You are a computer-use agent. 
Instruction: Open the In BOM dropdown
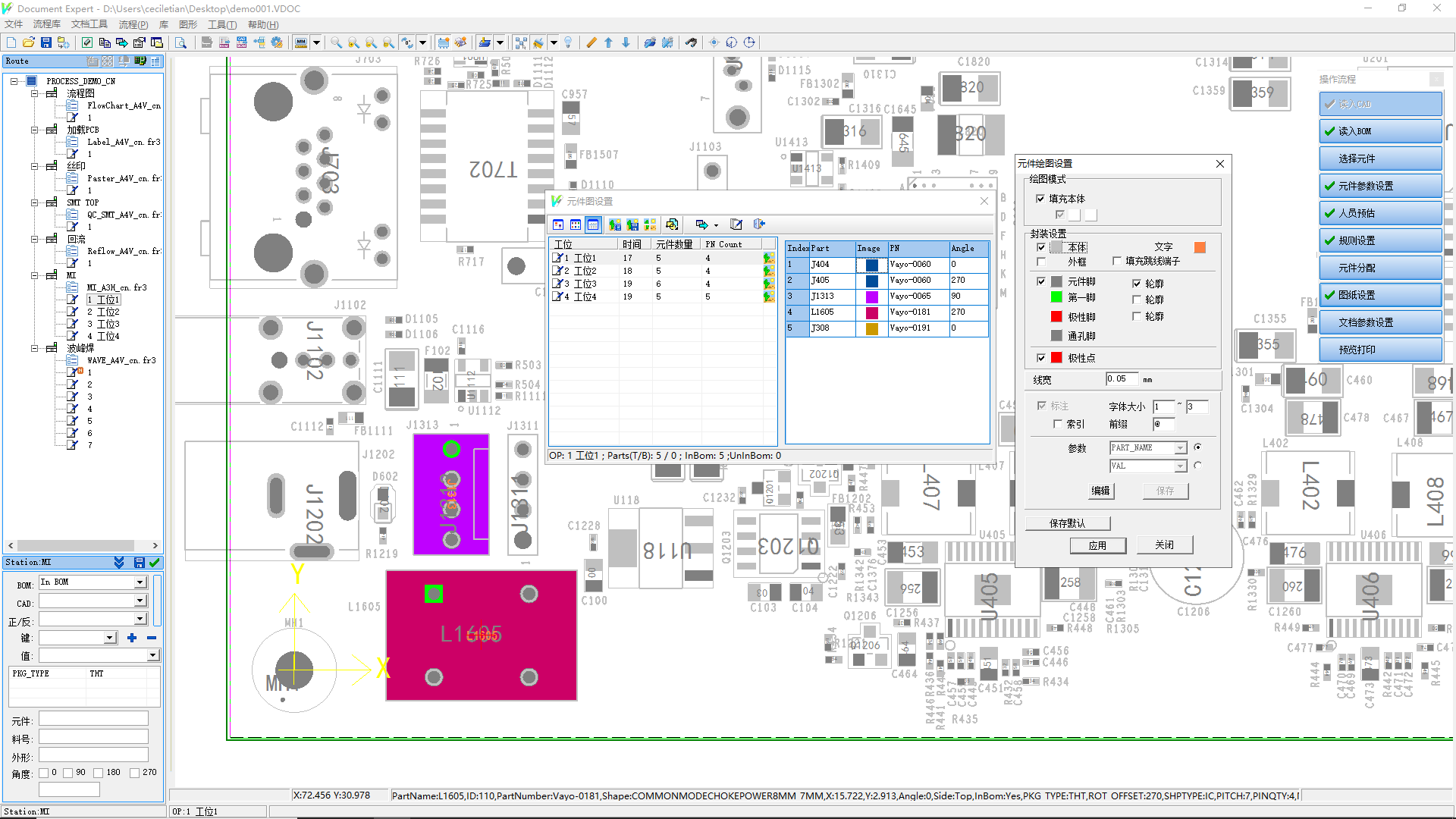140,582
